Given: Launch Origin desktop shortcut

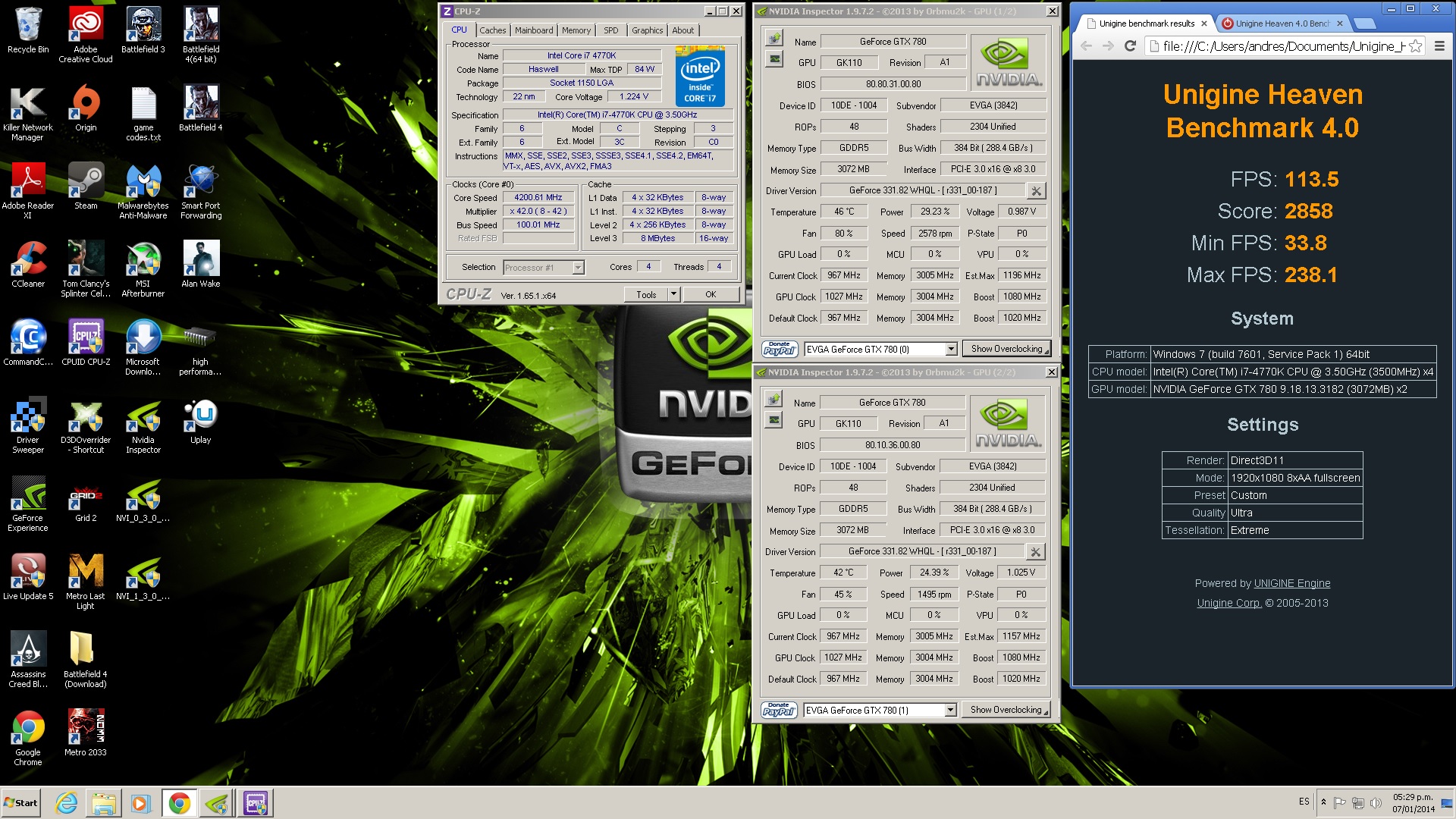Looking at the screenshot, I should click(86, 108).
